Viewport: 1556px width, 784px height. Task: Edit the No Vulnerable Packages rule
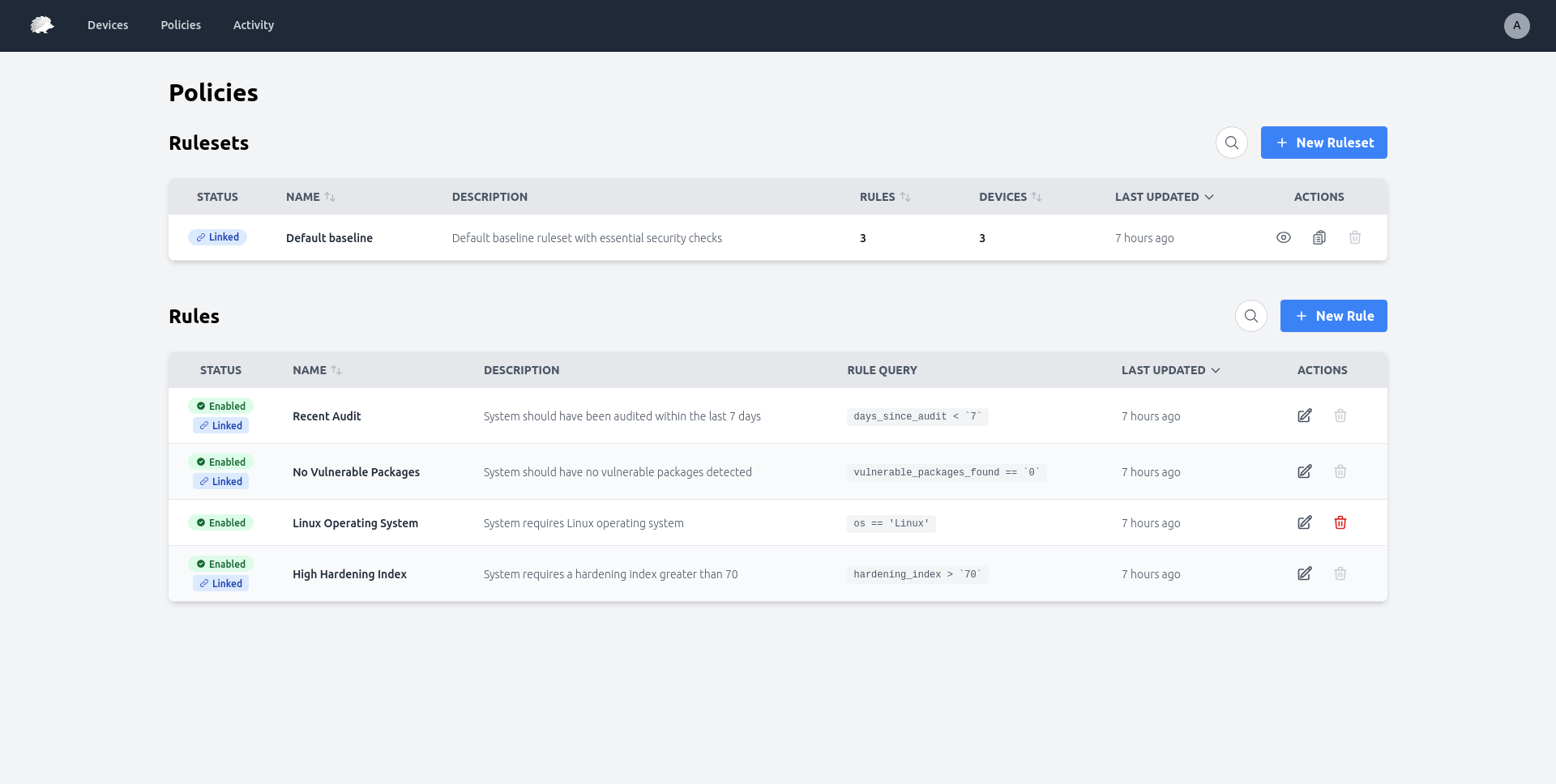pos(1304,471)
